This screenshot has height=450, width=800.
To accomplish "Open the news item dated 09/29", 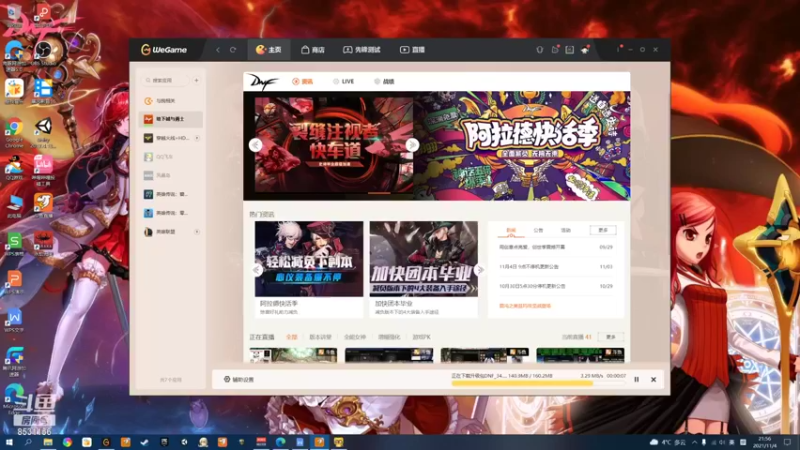I will (x=556, y=247).
